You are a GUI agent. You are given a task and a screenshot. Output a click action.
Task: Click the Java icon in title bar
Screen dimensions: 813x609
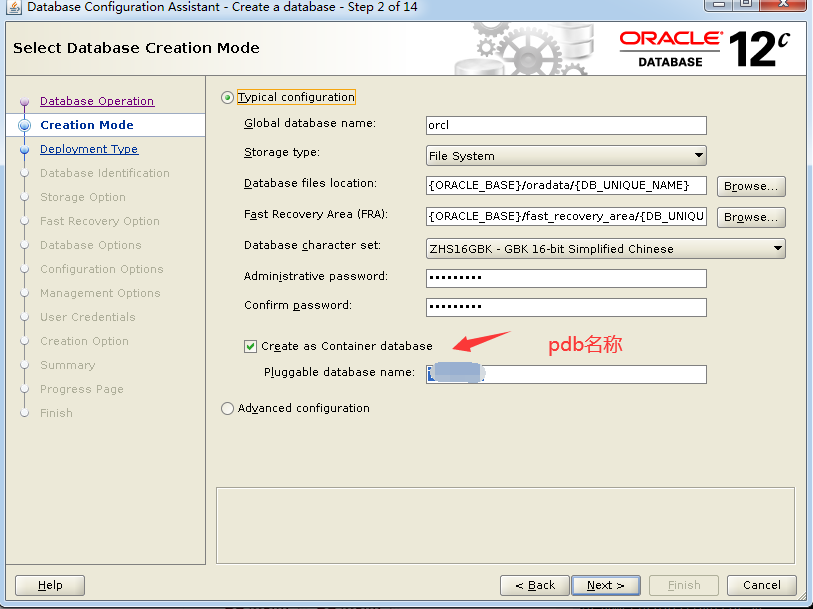[x=14, y=7]
